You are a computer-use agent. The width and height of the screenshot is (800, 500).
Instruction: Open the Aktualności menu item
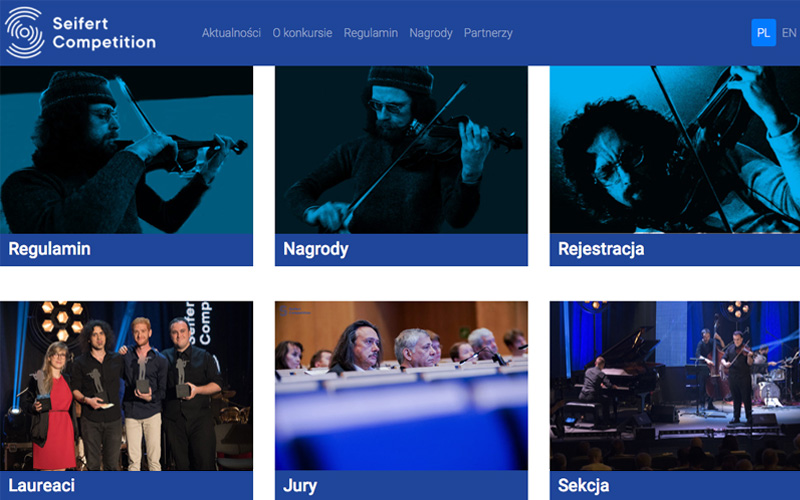tap(231, 33)
